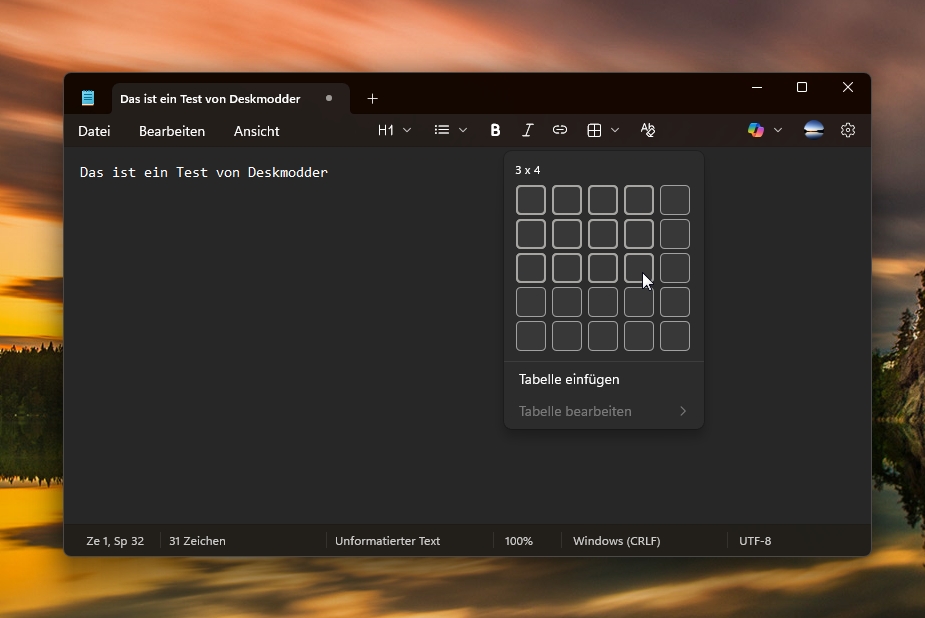Toggle italic formatting
925x618 pixels.
[x=527, y=130]
